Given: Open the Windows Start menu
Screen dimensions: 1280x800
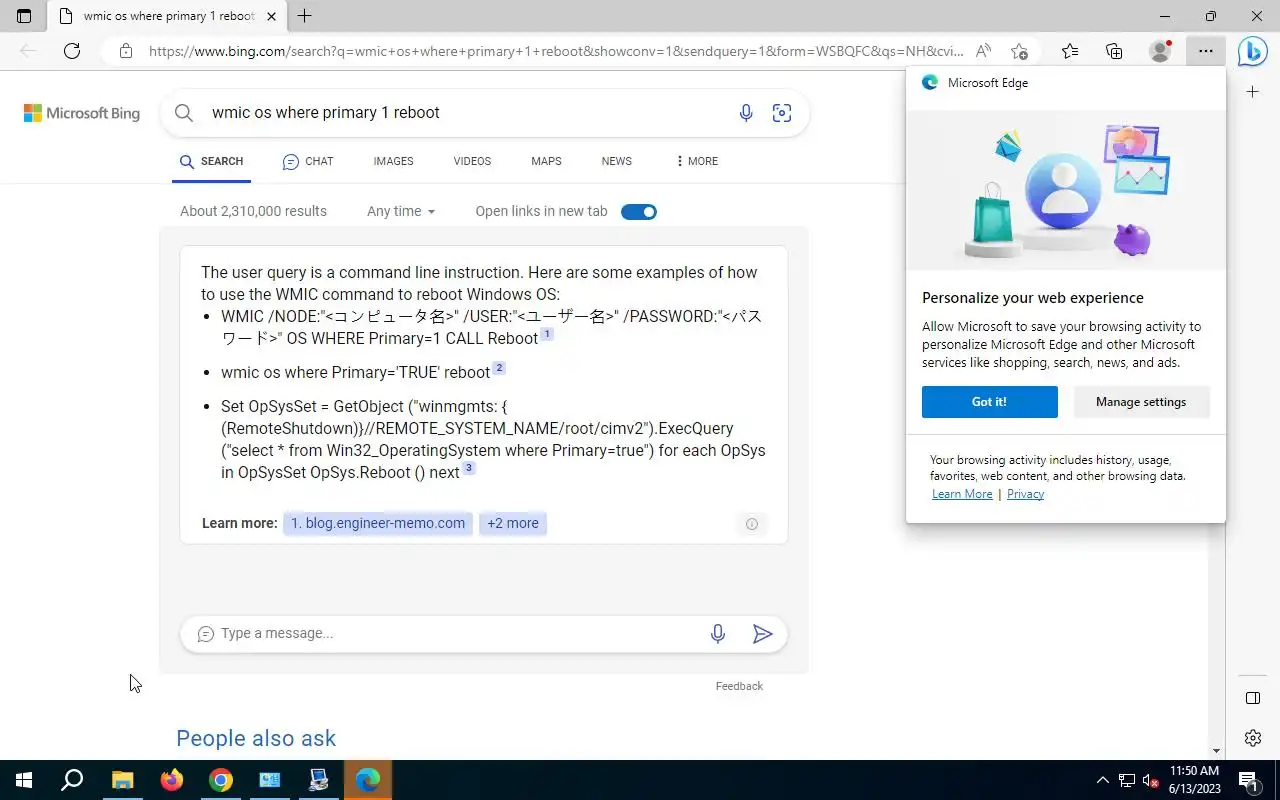Looking at the screenshot, I should (24, 780).
